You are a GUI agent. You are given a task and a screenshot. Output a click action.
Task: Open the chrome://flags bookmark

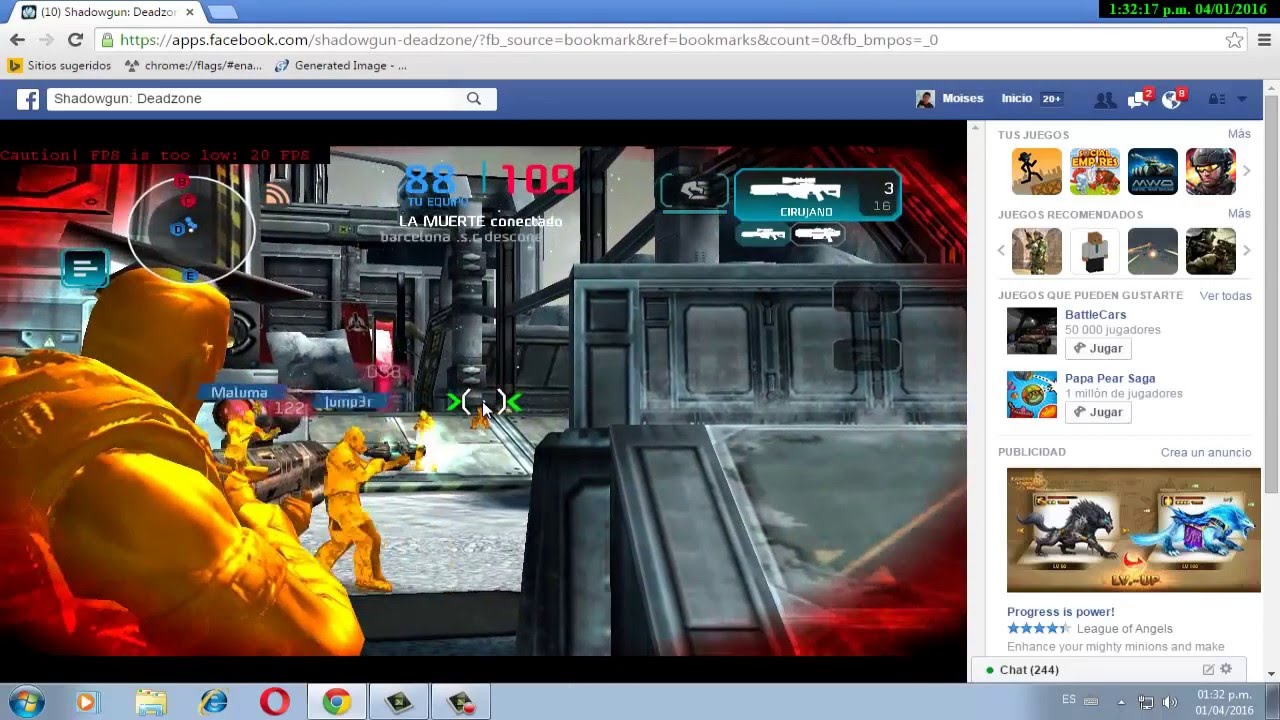pyautogui.click(x=193, y=66)
